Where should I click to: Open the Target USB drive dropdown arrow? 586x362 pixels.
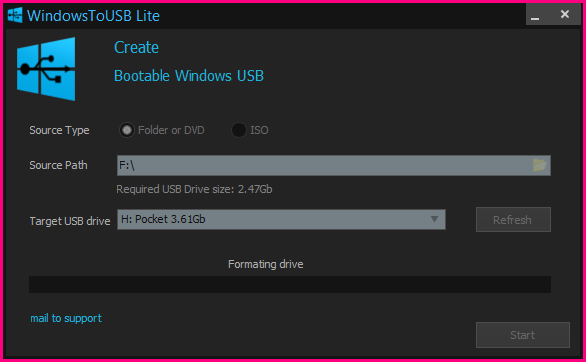(x=434, y=219)
